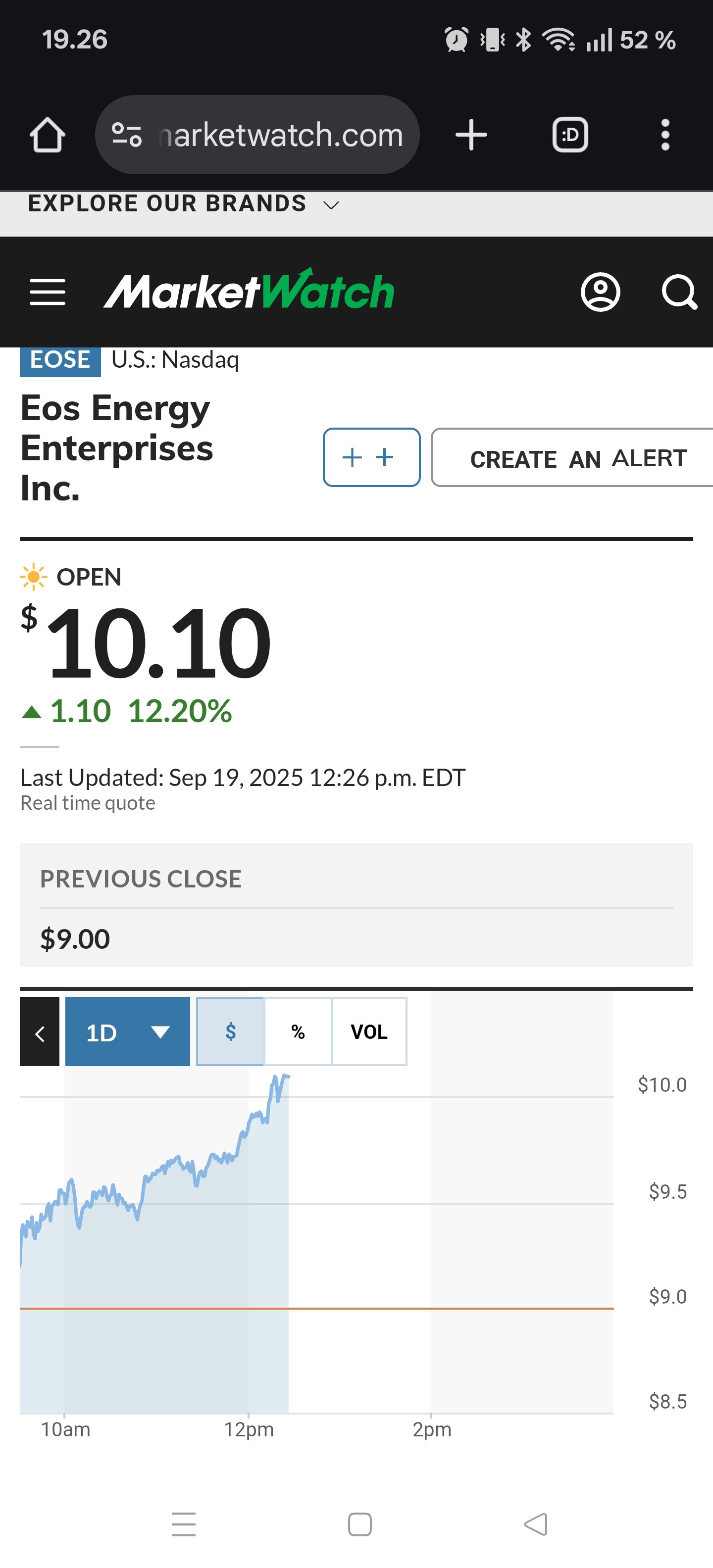
Task: Collapse chart panel with left chevron
Action: [x=40, y=1032]
